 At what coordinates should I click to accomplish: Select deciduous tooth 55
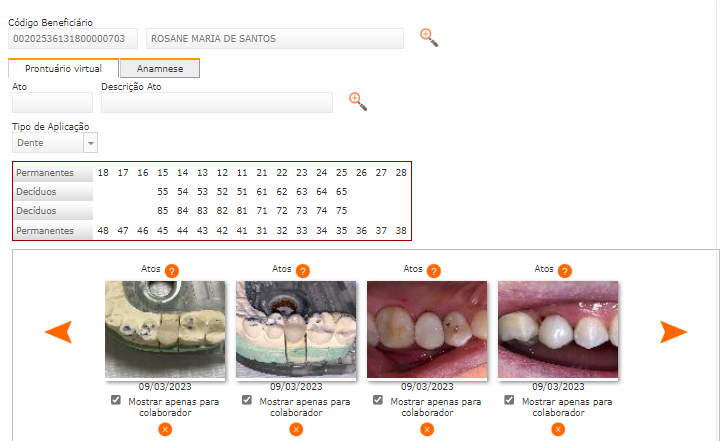coord(163,191)
